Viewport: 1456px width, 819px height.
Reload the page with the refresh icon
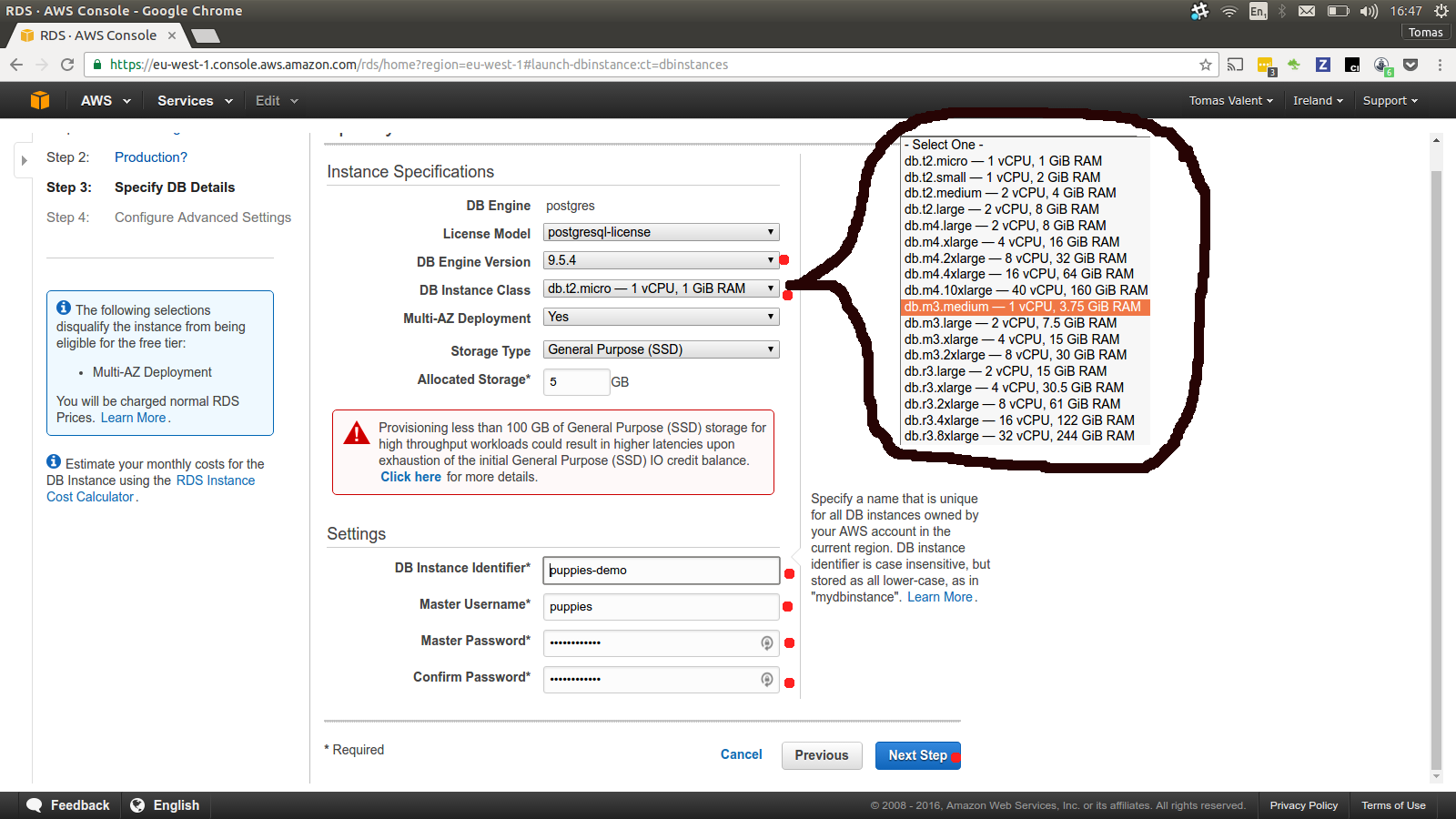coord(67,65)
